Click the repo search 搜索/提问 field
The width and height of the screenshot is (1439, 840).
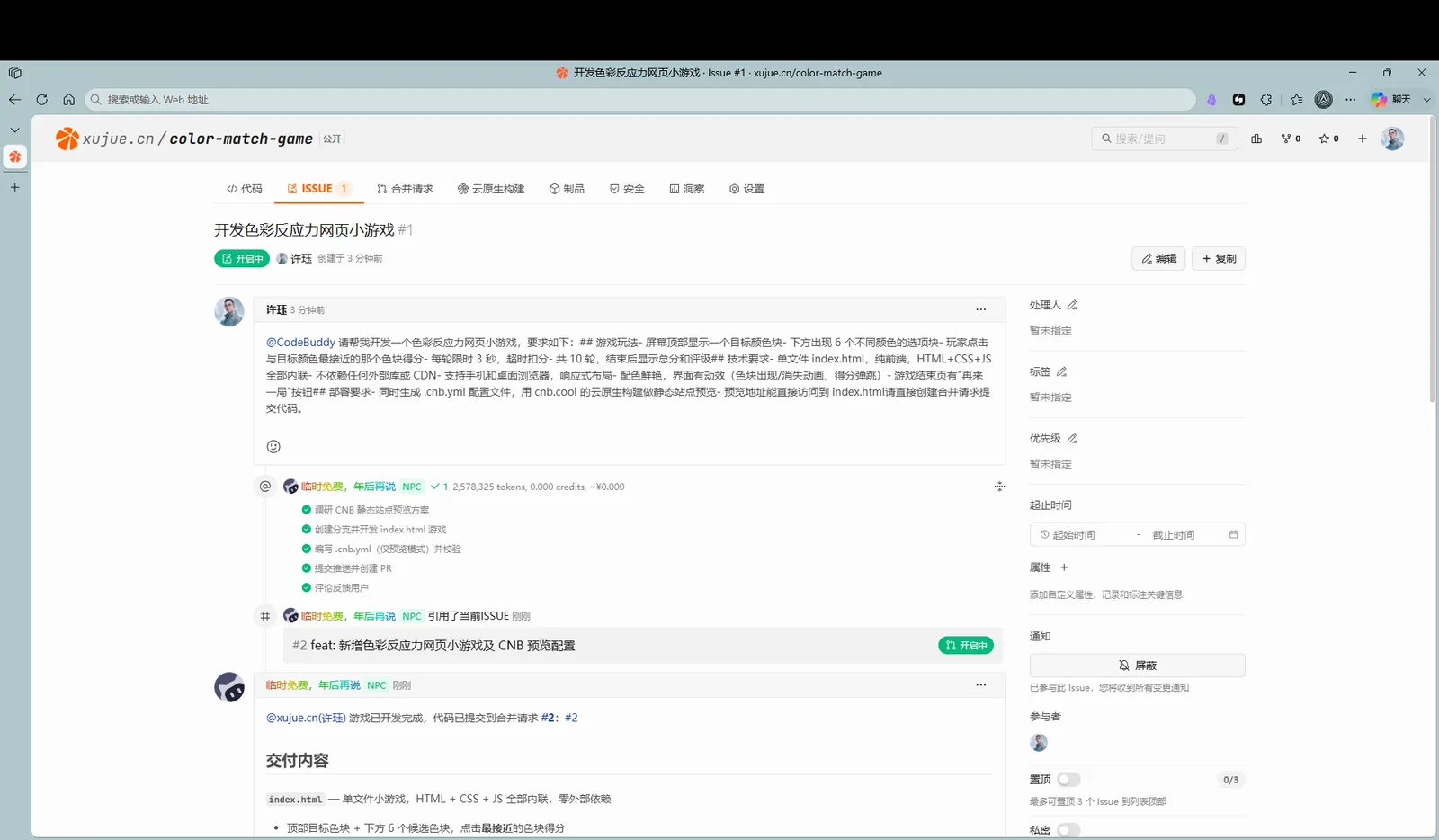pos(1165,139)
